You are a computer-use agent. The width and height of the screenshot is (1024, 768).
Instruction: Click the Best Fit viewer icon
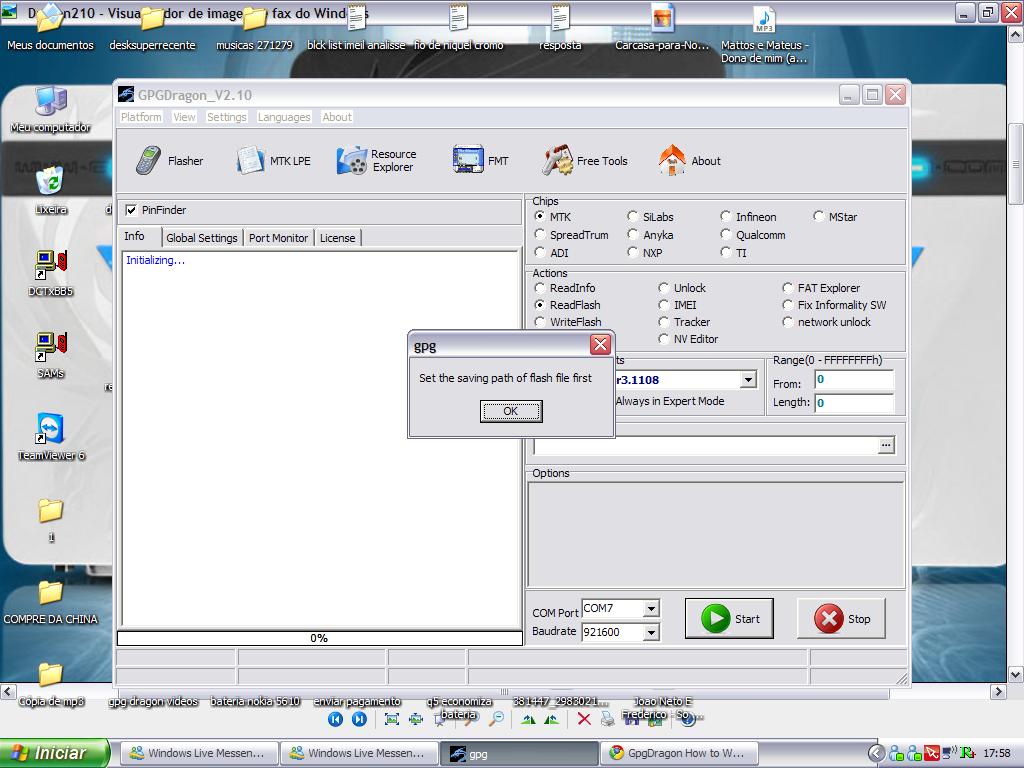pyautogui.click(x=392, y=719)
